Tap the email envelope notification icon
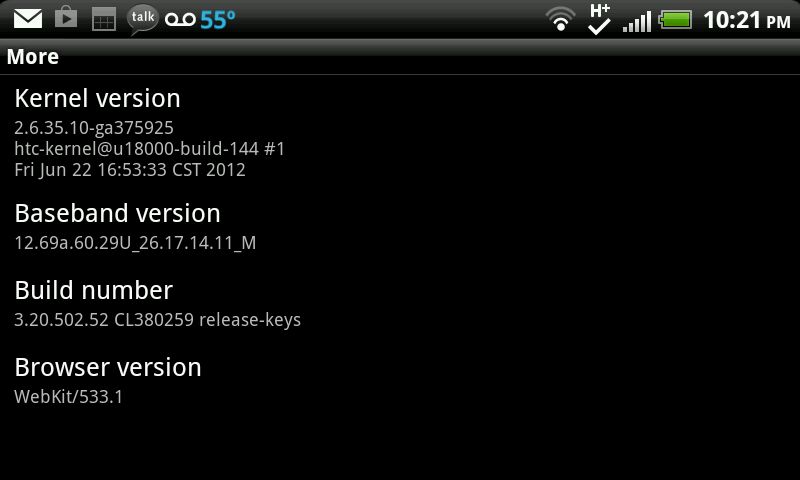The width and height of the screenshot is (800, 480). pos(28,19)
